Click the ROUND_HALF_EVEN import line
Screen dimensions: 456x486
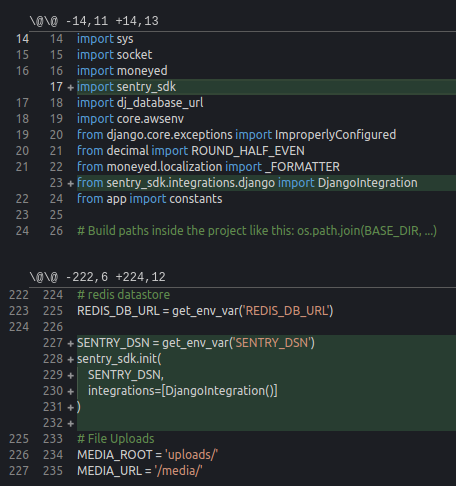[x=191, y=151]
